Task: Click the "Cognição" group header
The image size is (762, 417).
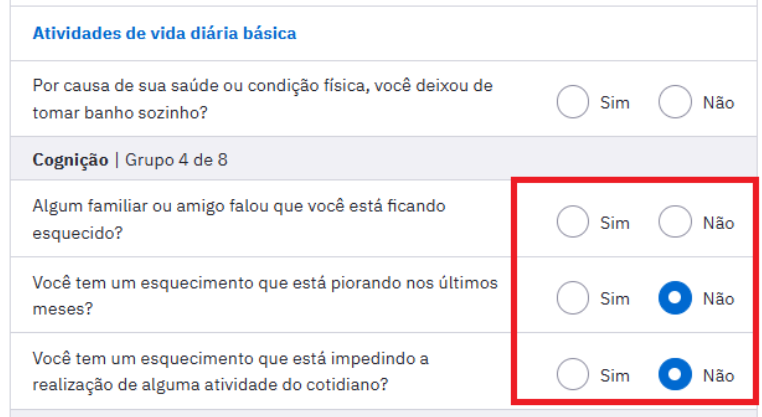Action: coord(70,160)
